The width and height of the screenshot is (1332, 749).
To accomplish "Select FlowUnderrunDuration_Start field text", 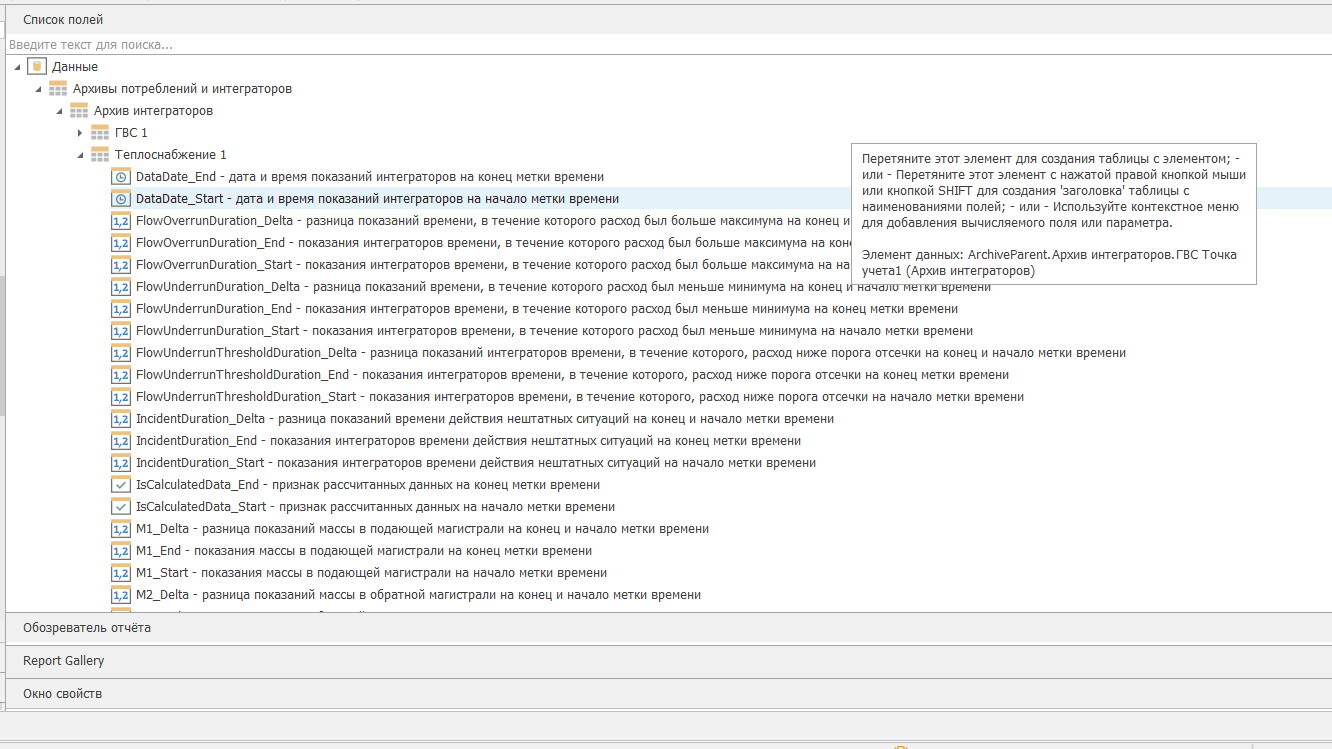I will click(x=555, y=330).
